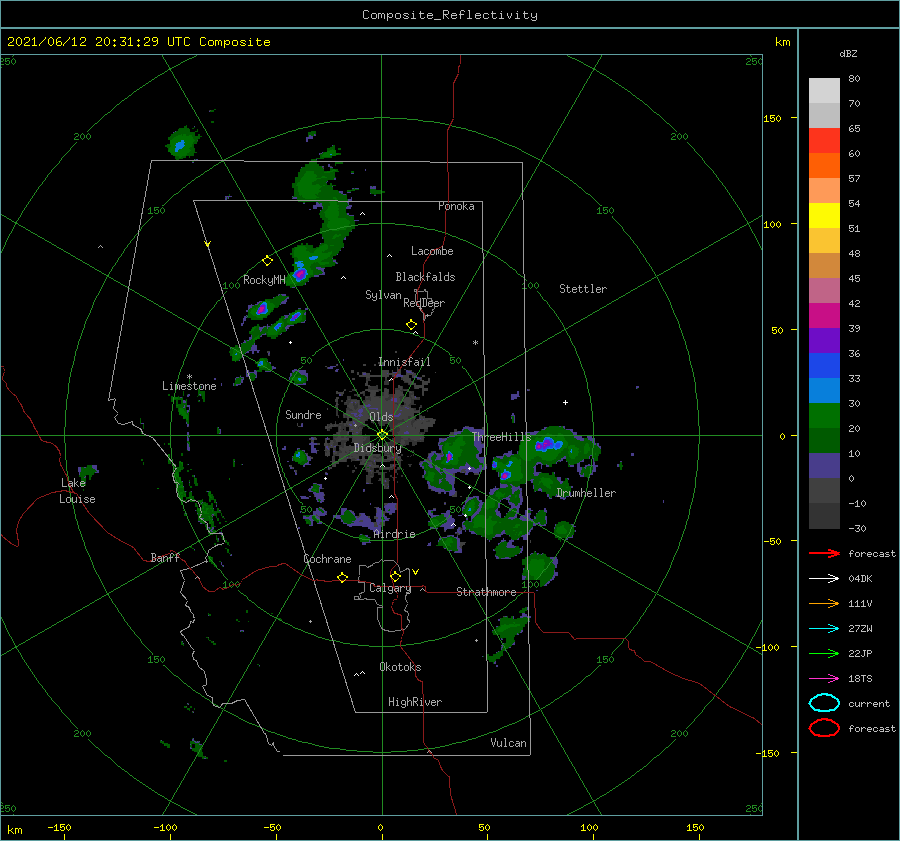Click the storm cell northeast of RockyMH
This screenshot has height=841, width=900.
coord(300,274)
